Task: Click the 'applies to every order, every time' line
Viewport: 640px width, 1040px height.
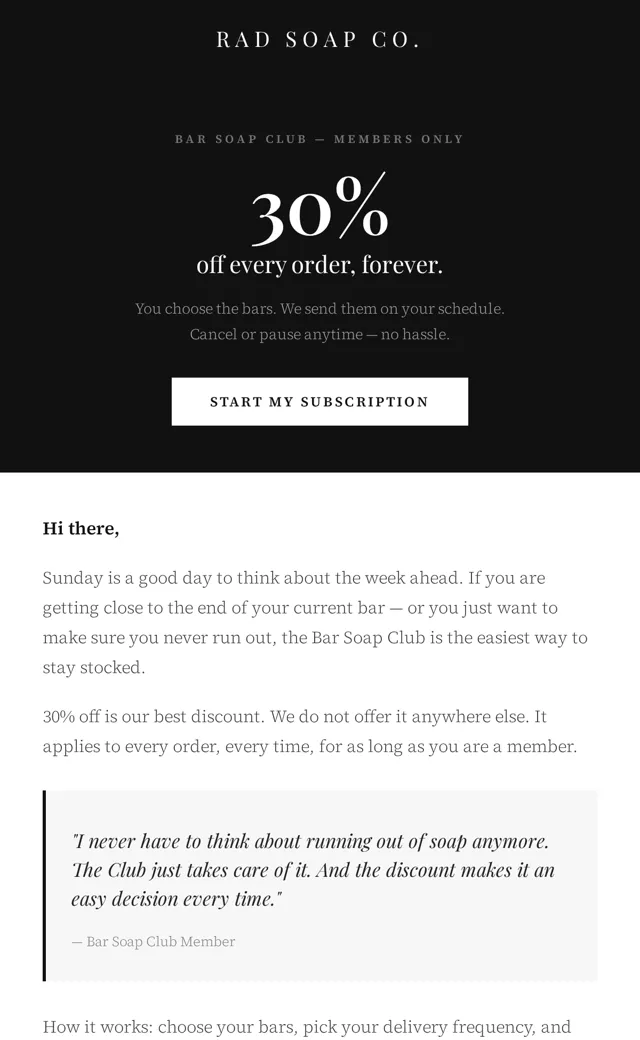Action: [x=310, y=747]
